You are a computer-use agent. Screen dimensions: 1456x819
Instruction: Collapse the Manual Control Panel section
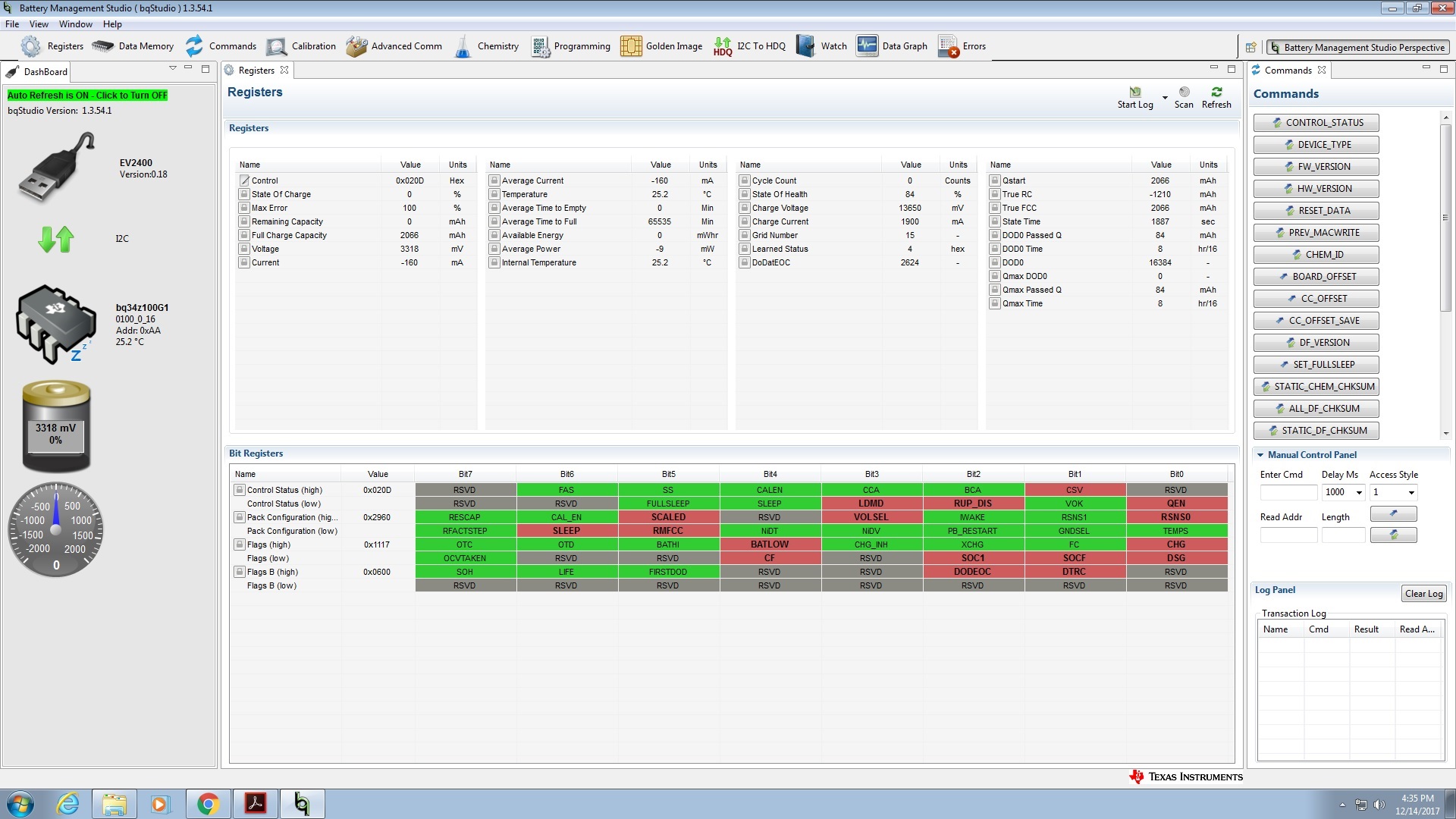pos(1260,455)
